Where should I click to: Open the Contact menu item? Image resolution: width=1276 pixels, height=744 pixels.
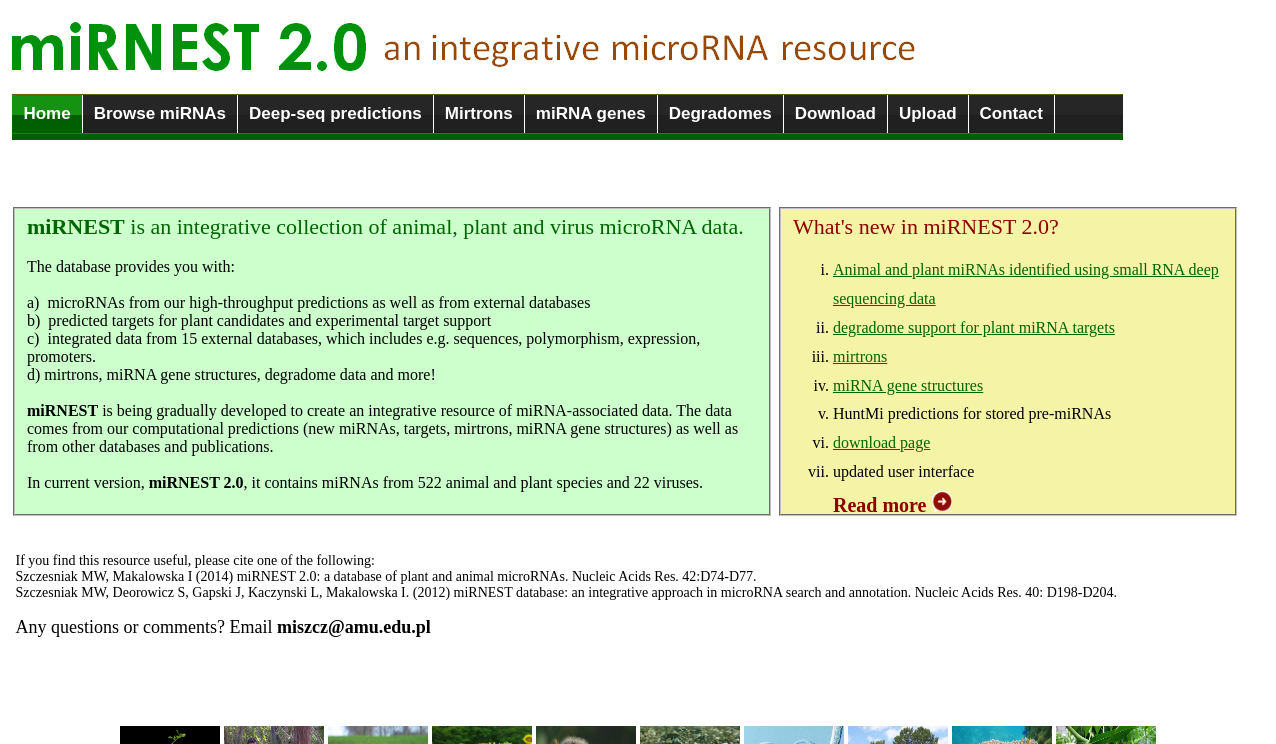1011,114
